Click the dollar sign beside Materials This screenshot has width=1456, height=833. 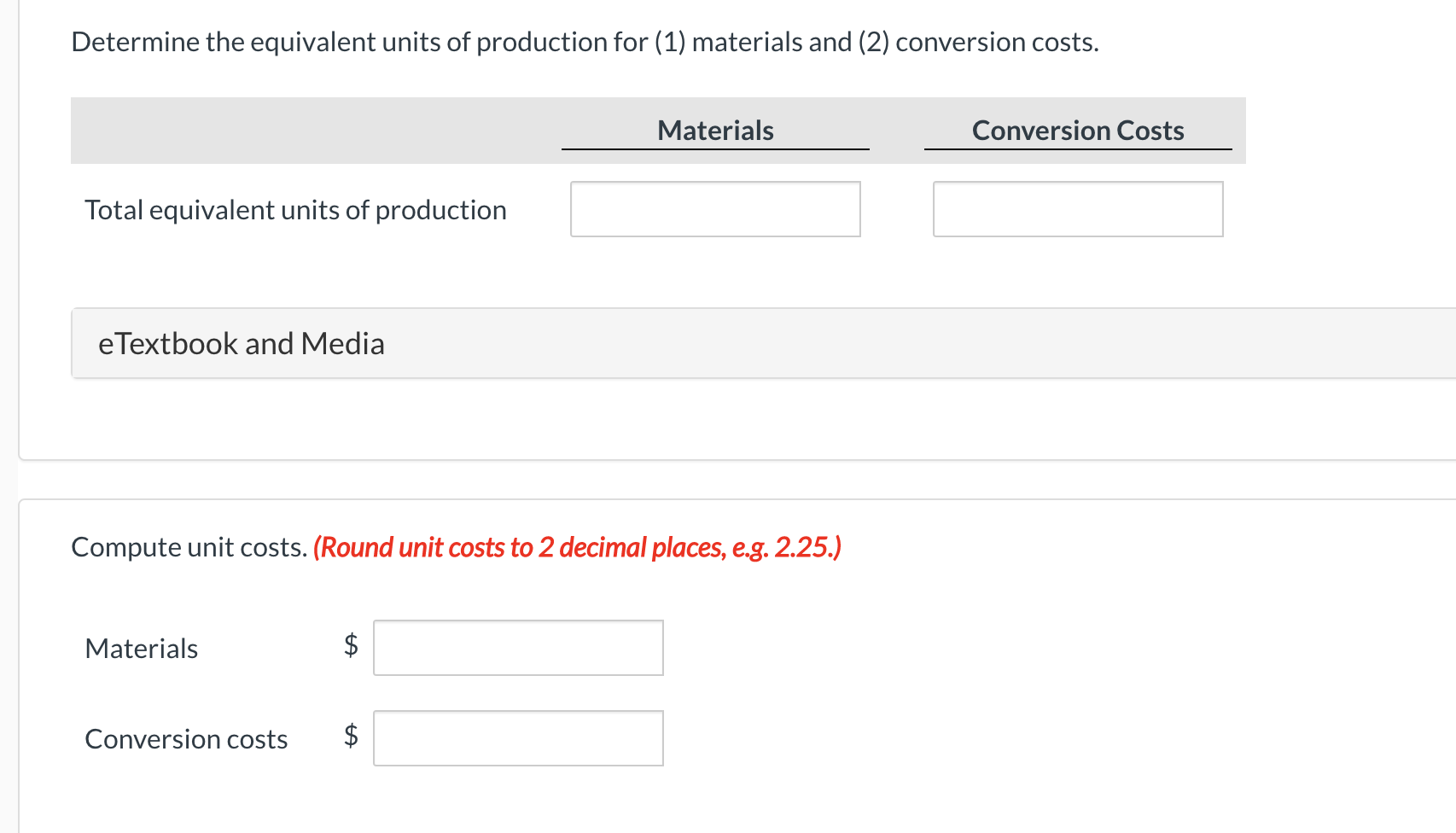[x=351, y=645]
